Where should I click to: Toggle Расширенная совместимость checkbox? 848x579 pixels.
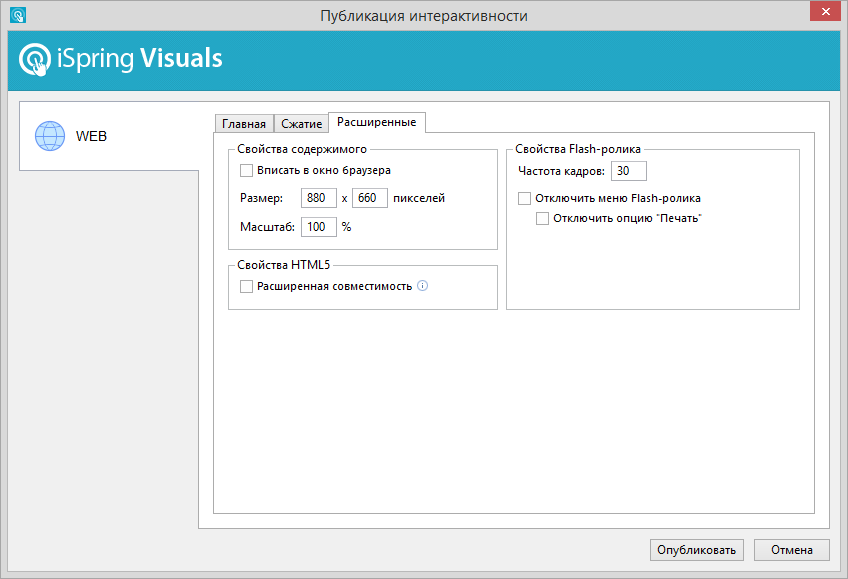click(x=246, y=286)
